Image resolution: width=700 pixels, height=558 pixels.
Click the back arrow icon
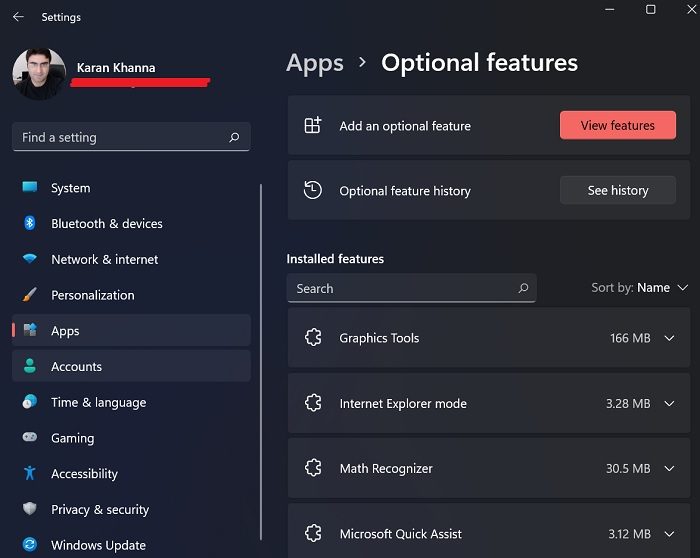[18, 17]
